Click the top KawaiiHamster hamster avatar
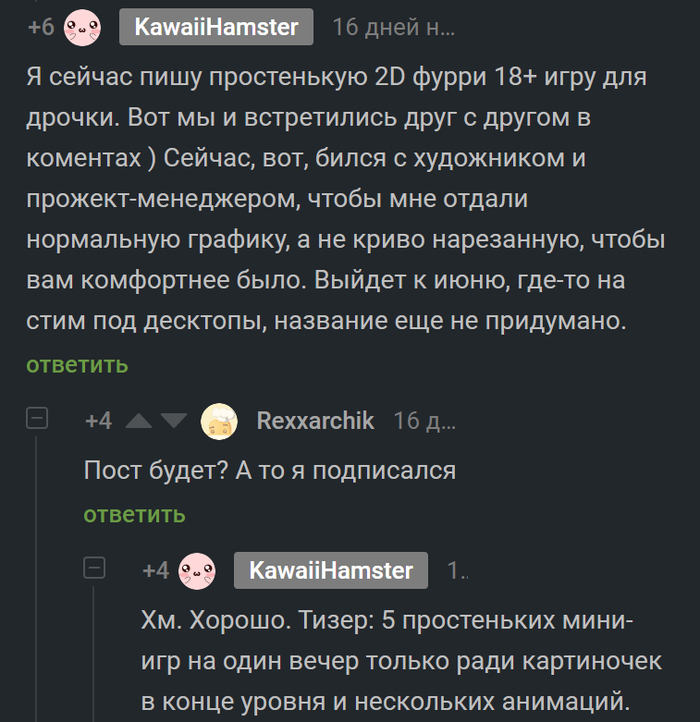The image size is (700, 722). [x=84, y=26]
